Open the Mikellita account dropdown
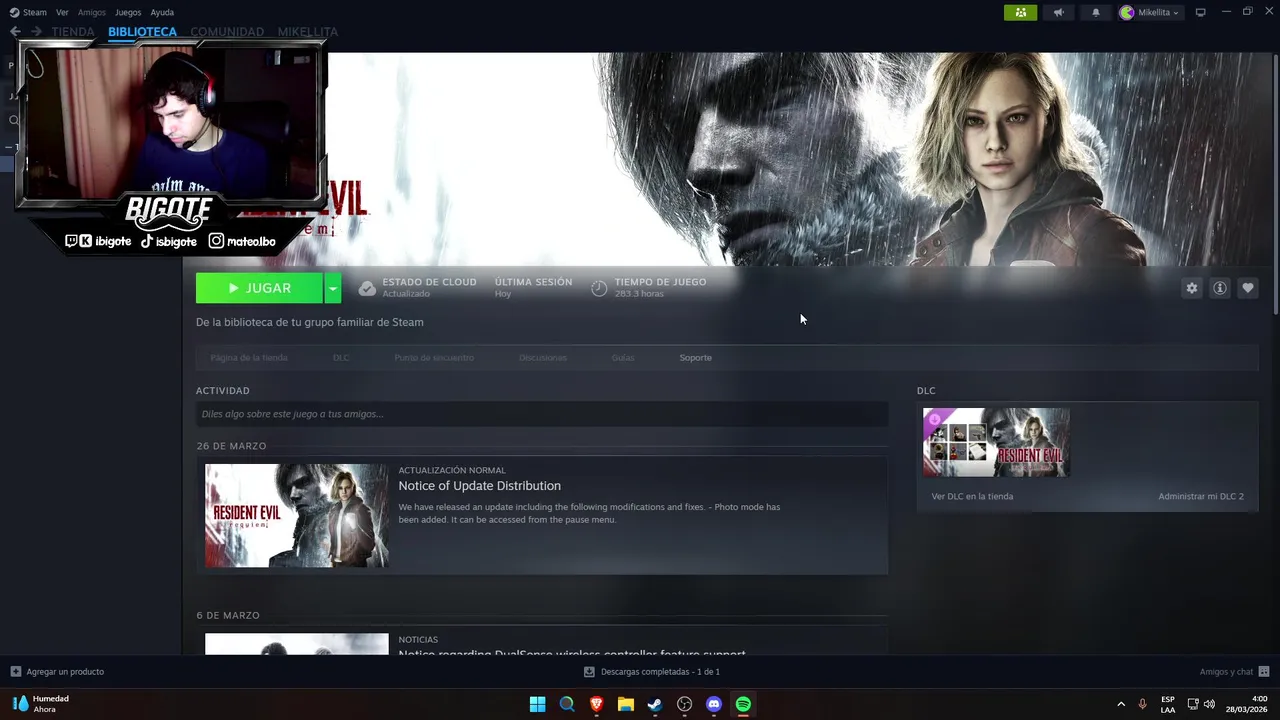The image size is (1280, 720). coord(1150,12)
